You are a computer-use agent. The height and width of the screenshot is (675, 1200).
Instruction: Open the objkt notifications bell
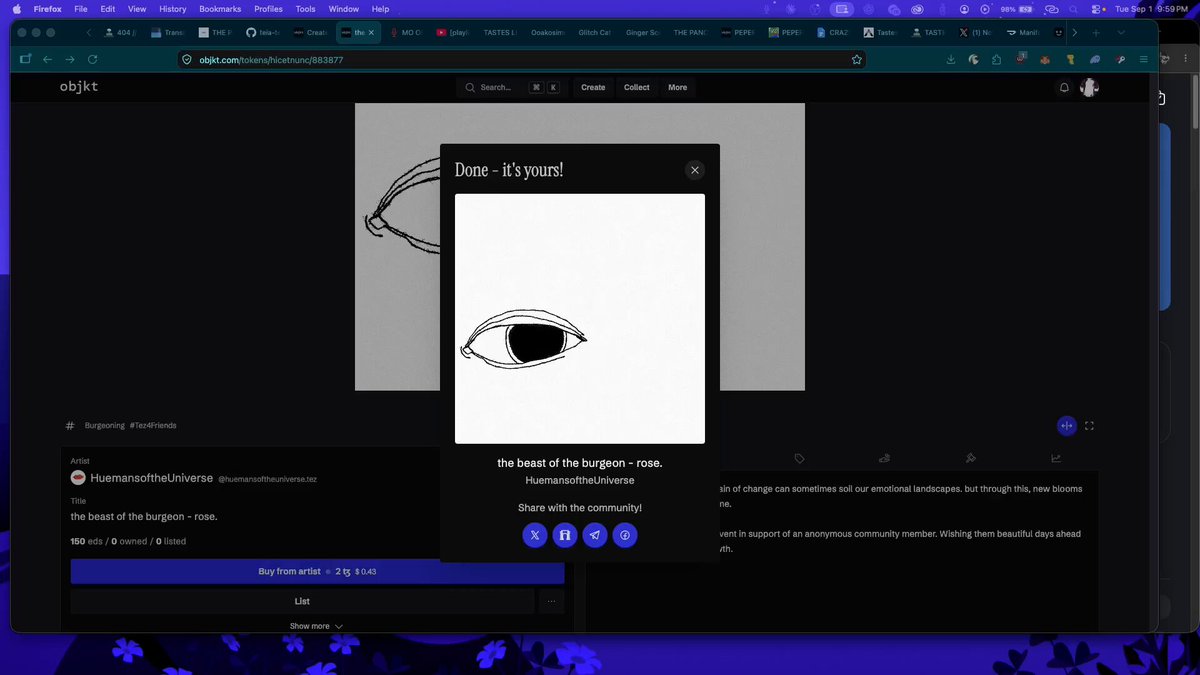[1065, 88]
